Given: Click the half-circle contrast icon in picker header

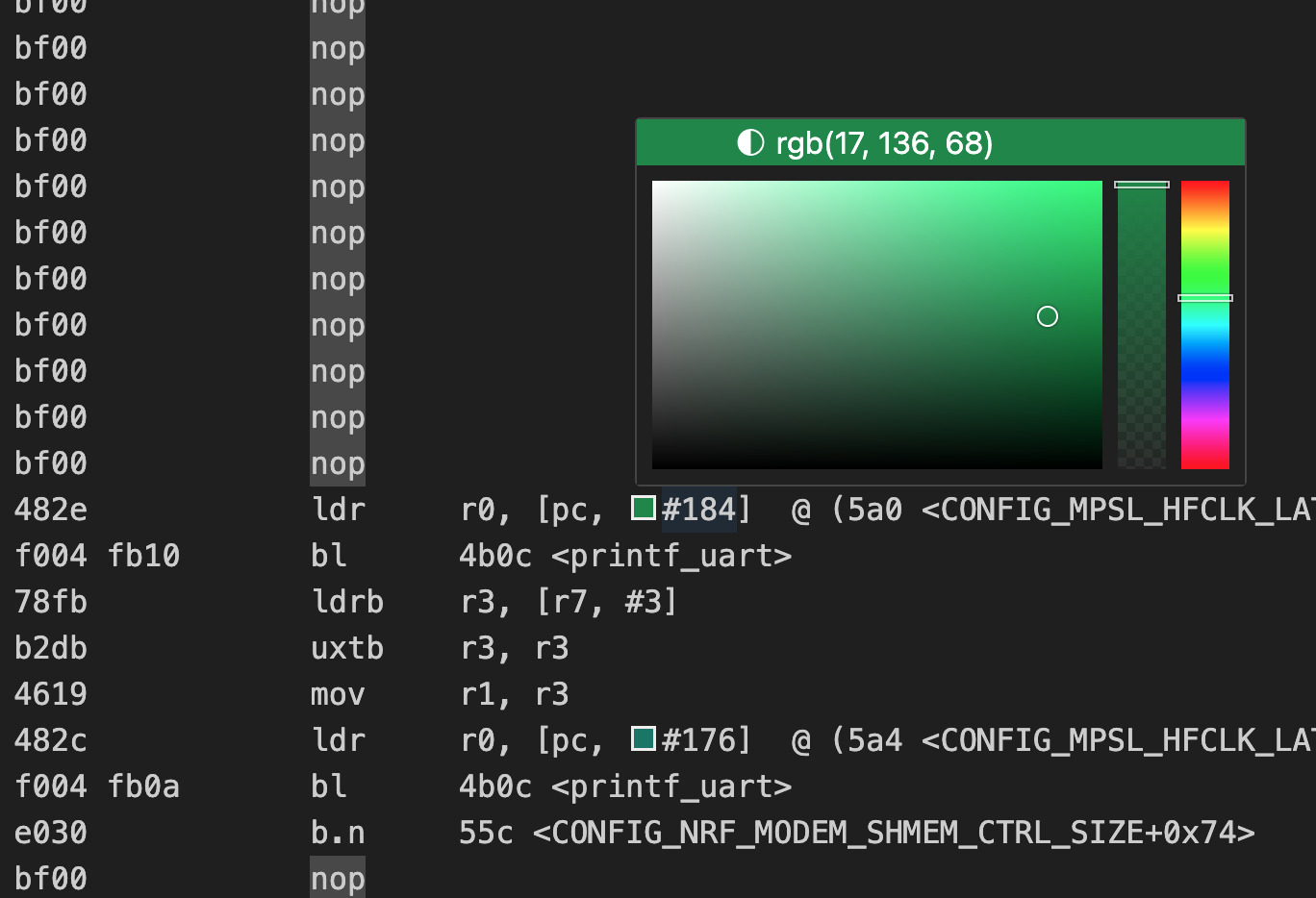Looking at the screenshot, I should click(750, 143).
